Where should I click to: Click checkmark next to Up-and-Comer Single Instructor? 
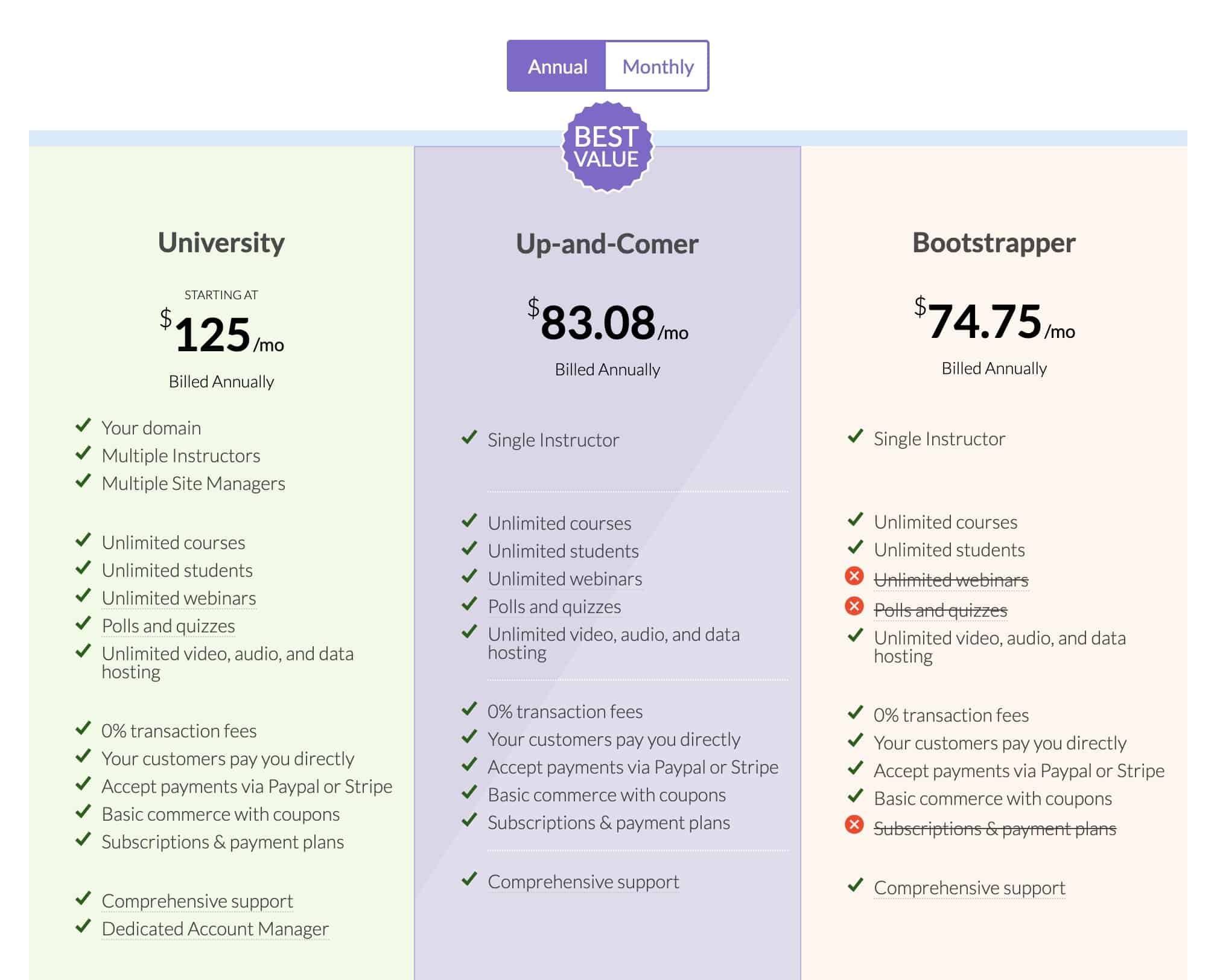click(469, 437)
